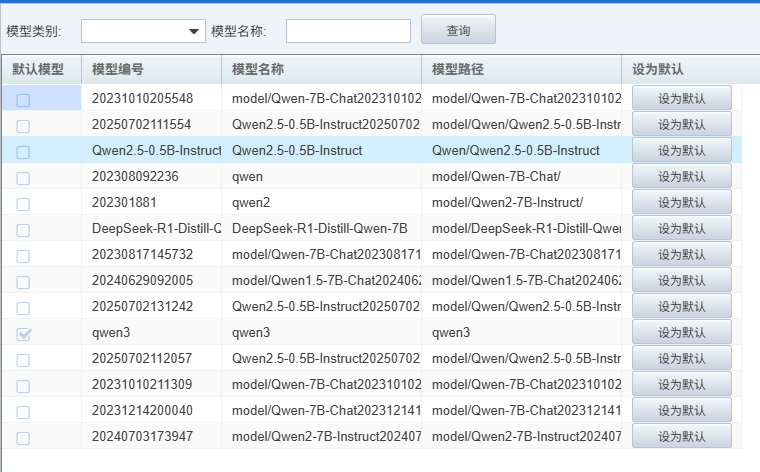Tick the DeepSeek-R1-Distill-Qwen-7B row checkbox
Image resolution: width=760 pixels, height=472 pixels.
23,230
